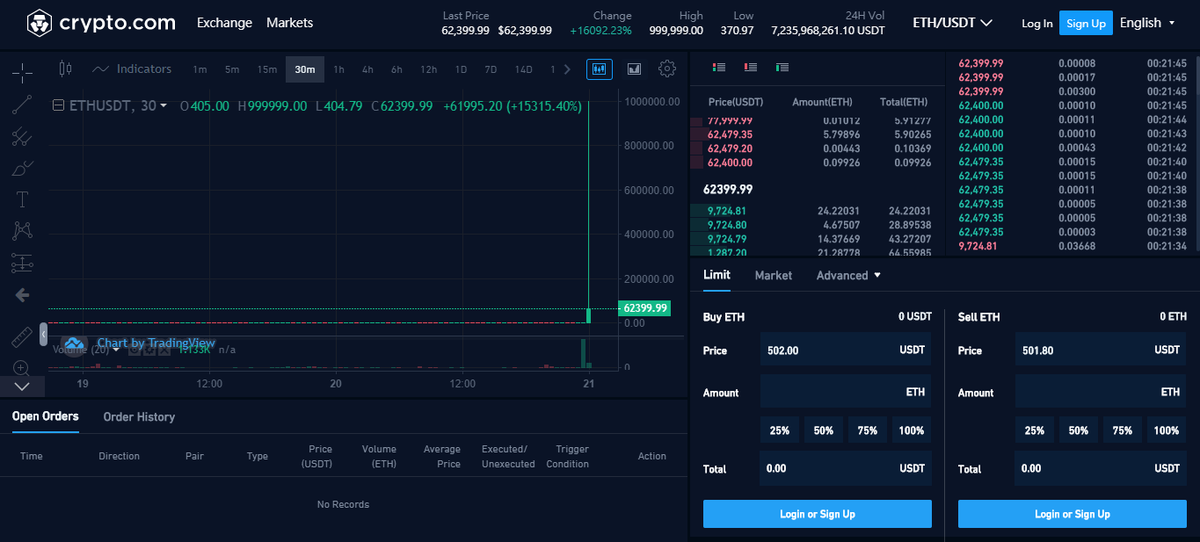Set chart interval to 5m
Screen dimensions: 1200x542
232,69
